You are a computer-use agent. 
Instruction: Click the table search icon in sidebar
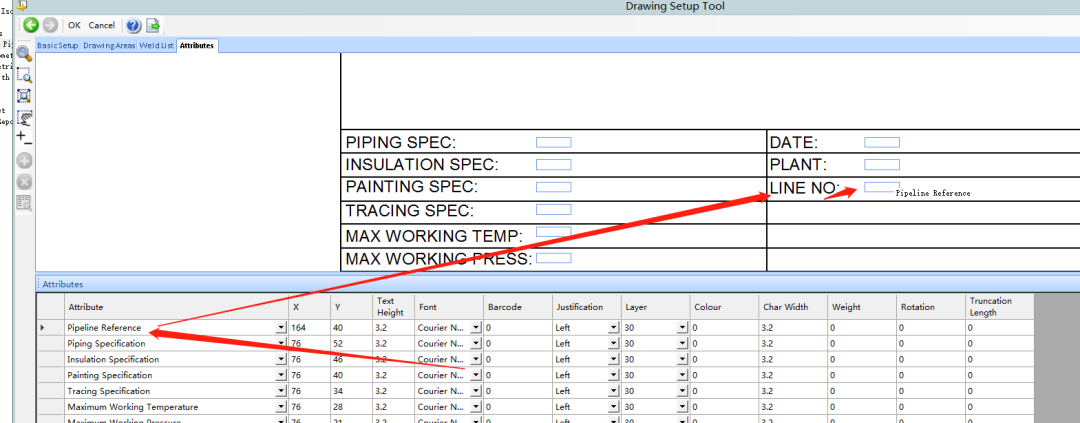tap(24, 203)
